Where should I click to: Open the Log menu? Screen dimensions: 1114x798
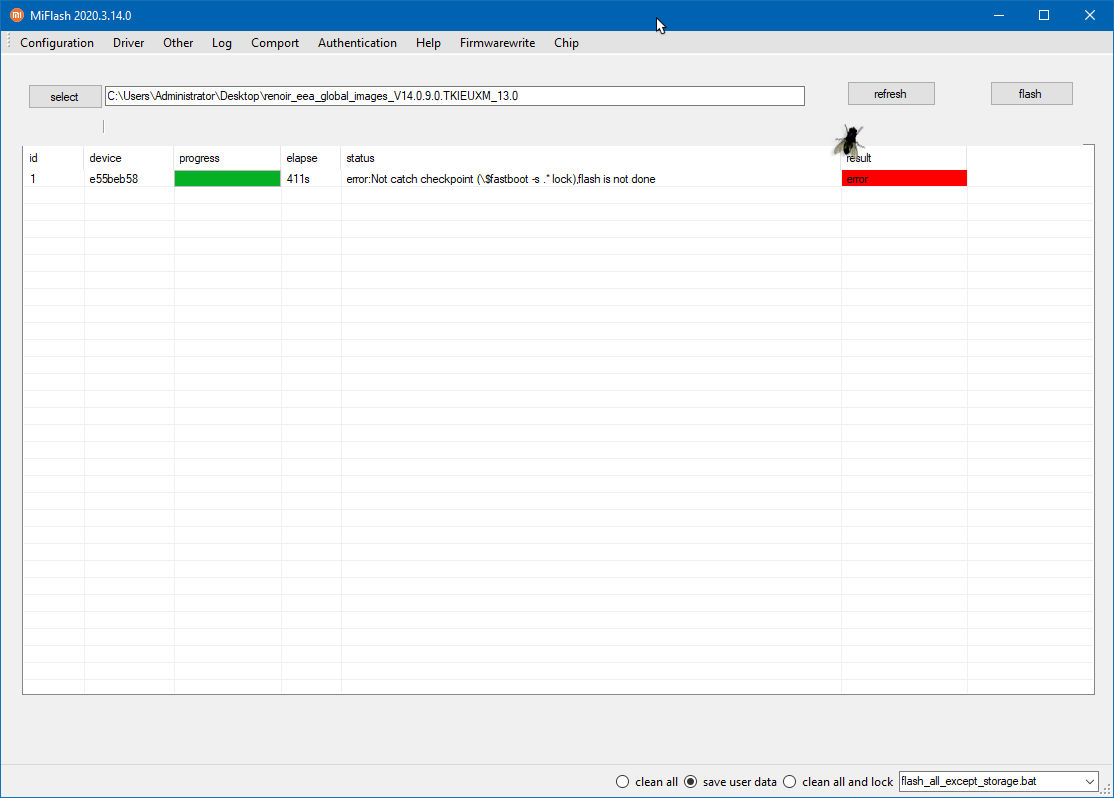click(222, 43)
